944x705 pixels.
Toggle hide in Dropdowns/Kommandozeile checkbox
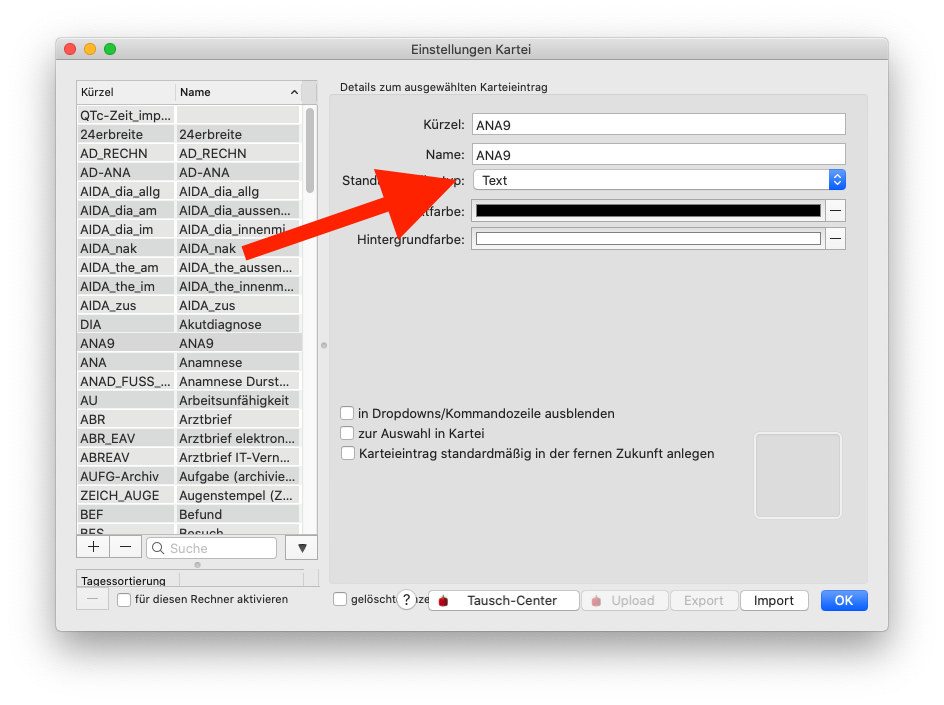pyautogui.click(x=347, y=414)
